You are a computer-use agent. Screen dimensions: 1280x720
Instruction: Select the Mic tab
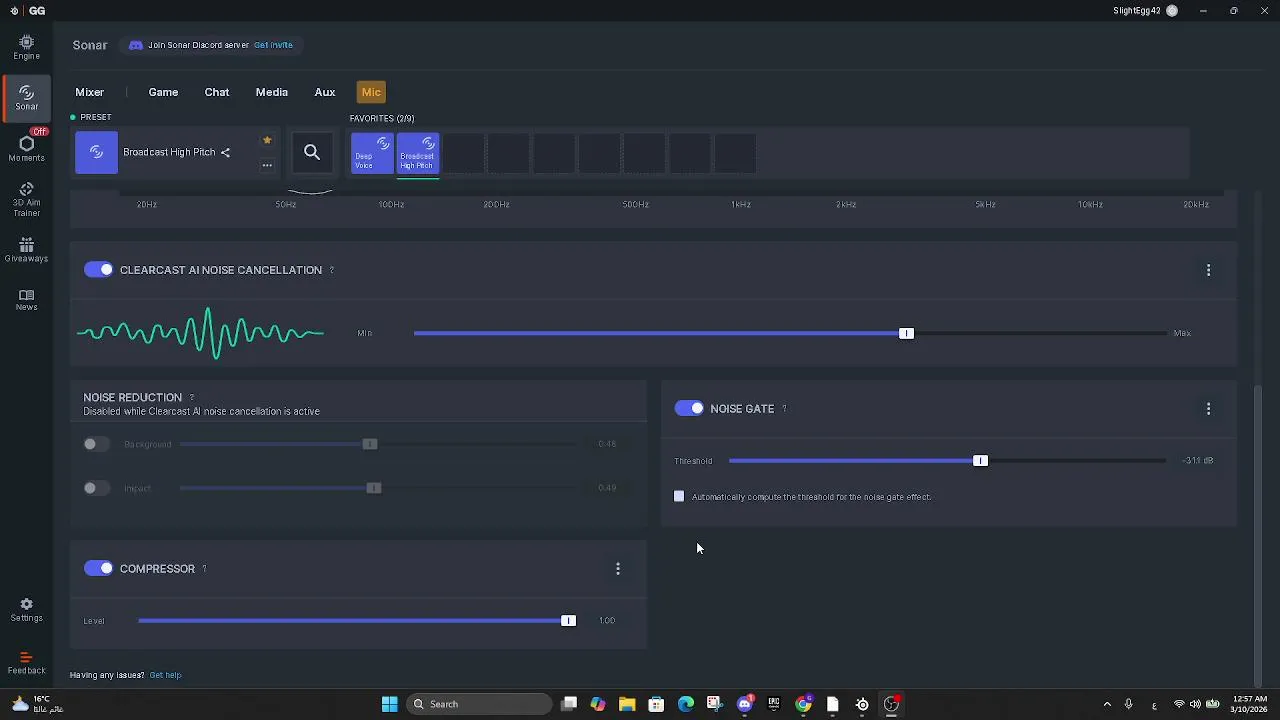coord(371,92)
